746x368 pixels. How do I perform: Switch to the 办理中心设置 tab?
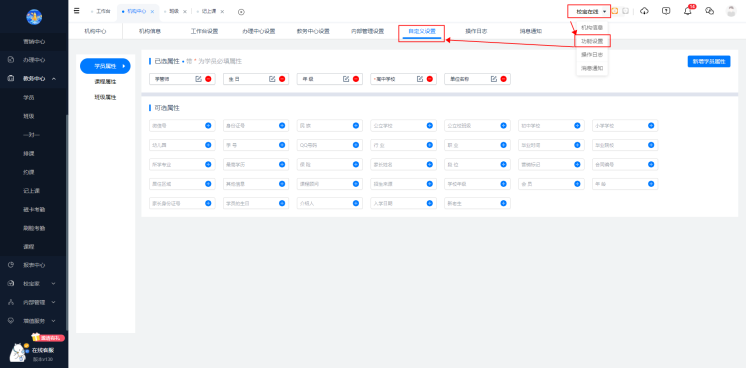(258, 31)
